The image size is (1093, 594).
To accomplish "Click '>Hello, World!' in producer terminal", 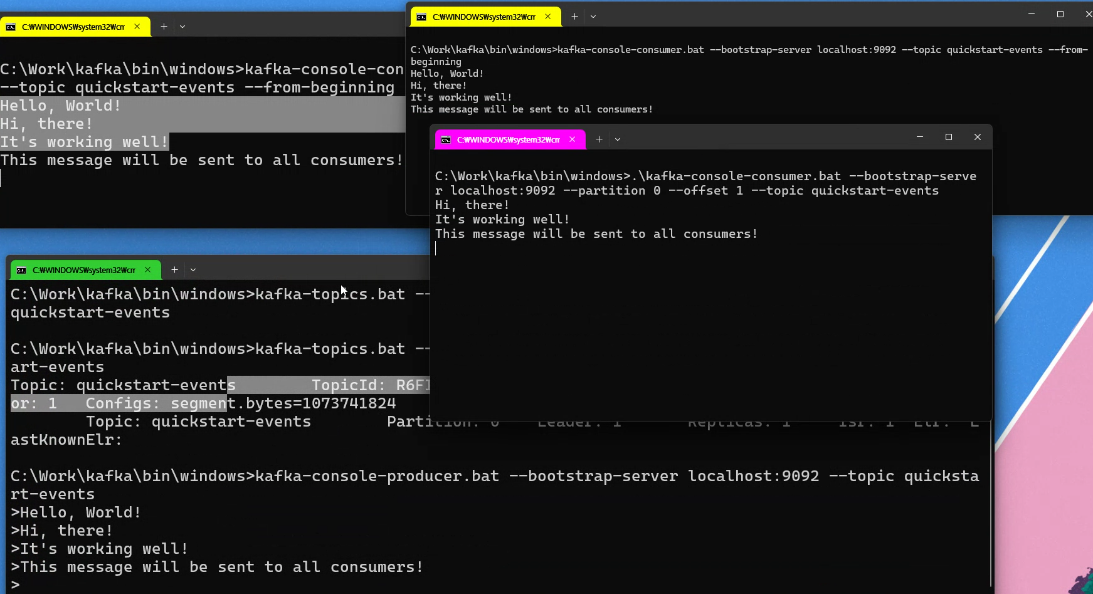I will (x=75, y=512).
